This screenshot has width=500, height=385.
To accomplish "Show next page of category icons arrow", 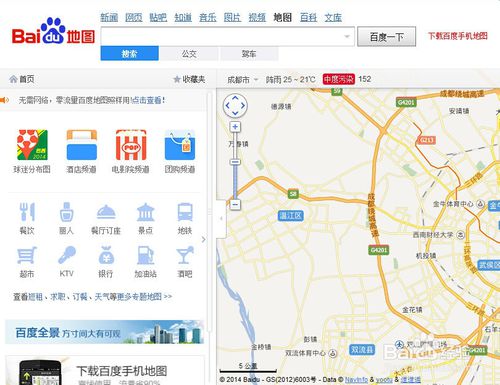I will [x=204, y=239].
